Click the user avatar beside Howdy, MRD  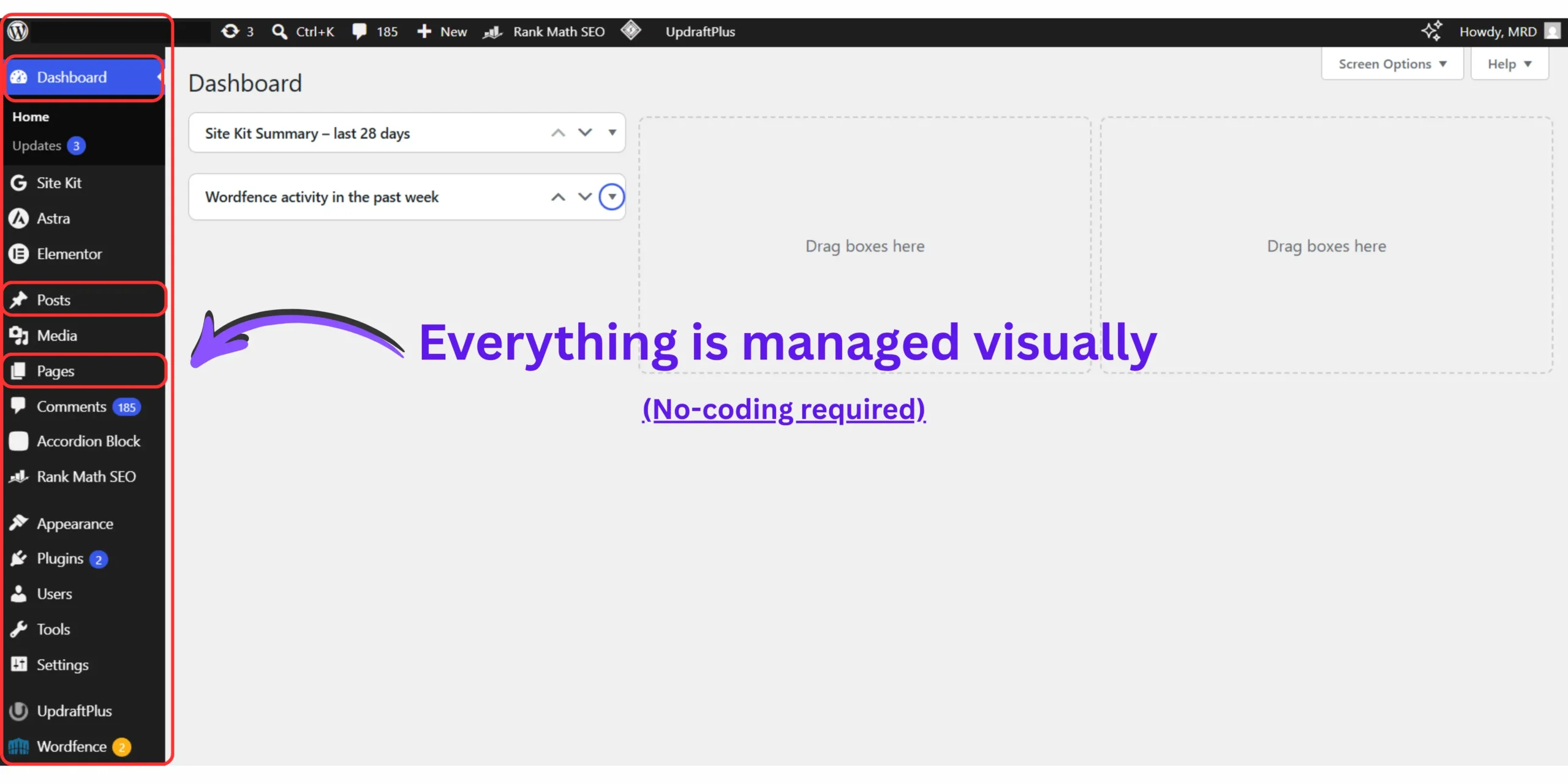tap(1552, 31)
